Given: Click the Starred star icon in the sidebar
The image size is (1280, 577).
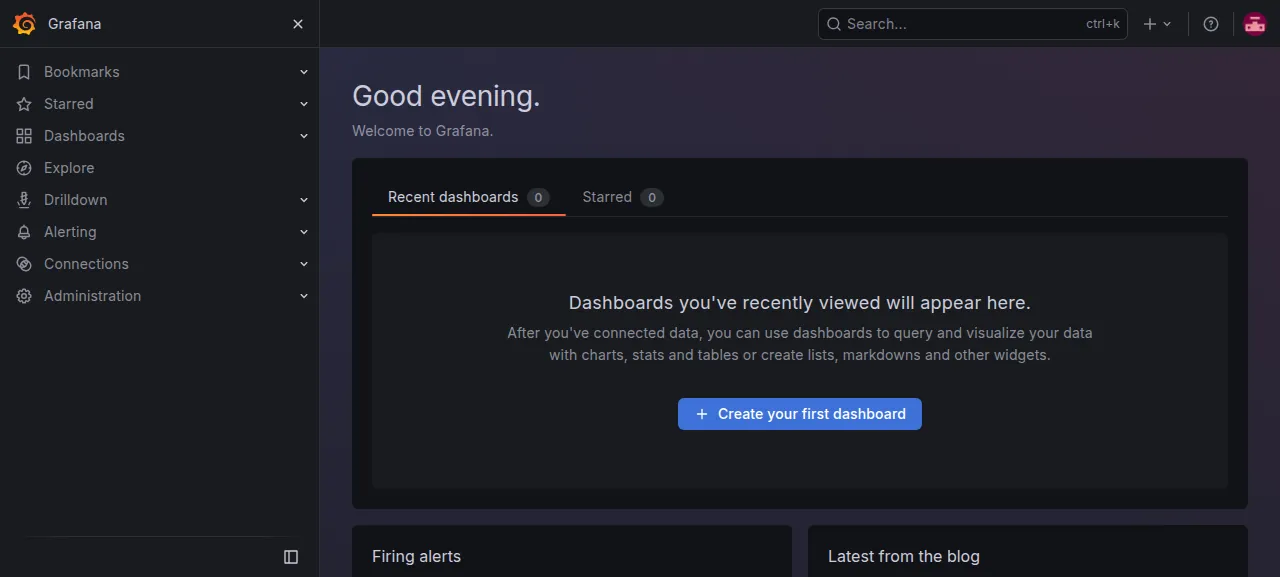Looking at the screenshot, I should click(x=24, y=104).
